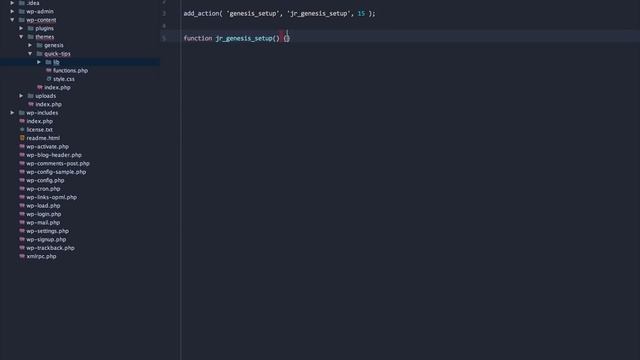
Task: Expand the plugins folder arrow
Action: (21, 28)
